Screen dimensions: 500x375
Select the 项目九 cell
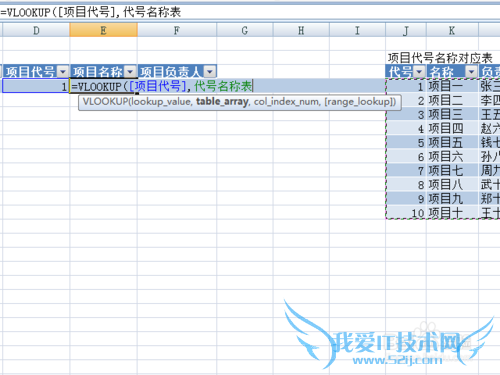[x=452, y=199]
